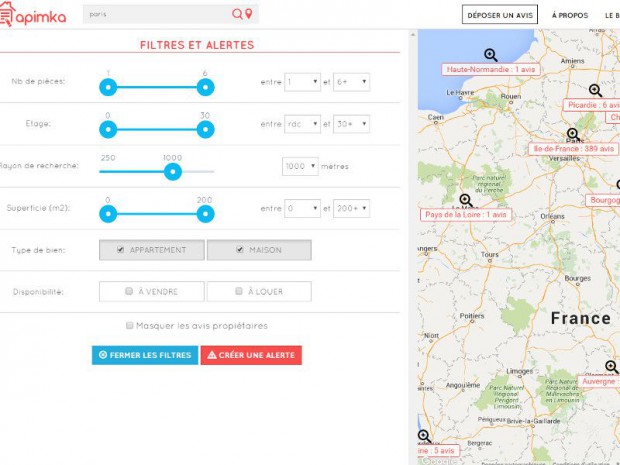This screenshot has height=465, width=620.
Task: Click Superficie maximum slider handle
Action: coord(205,214)
